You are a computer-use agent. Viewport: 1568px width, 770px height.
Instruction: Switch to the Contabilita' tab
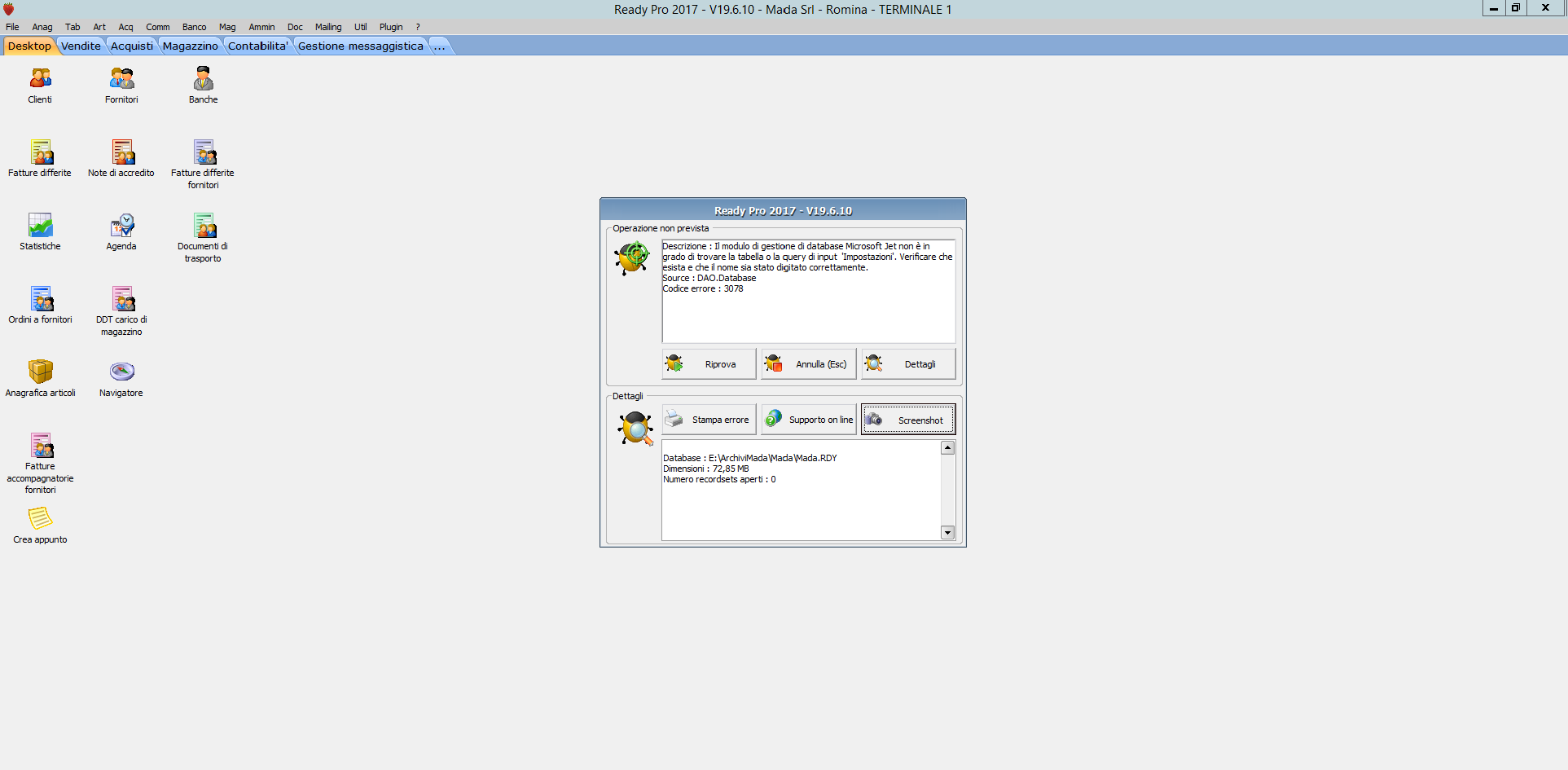pos(258,46)
